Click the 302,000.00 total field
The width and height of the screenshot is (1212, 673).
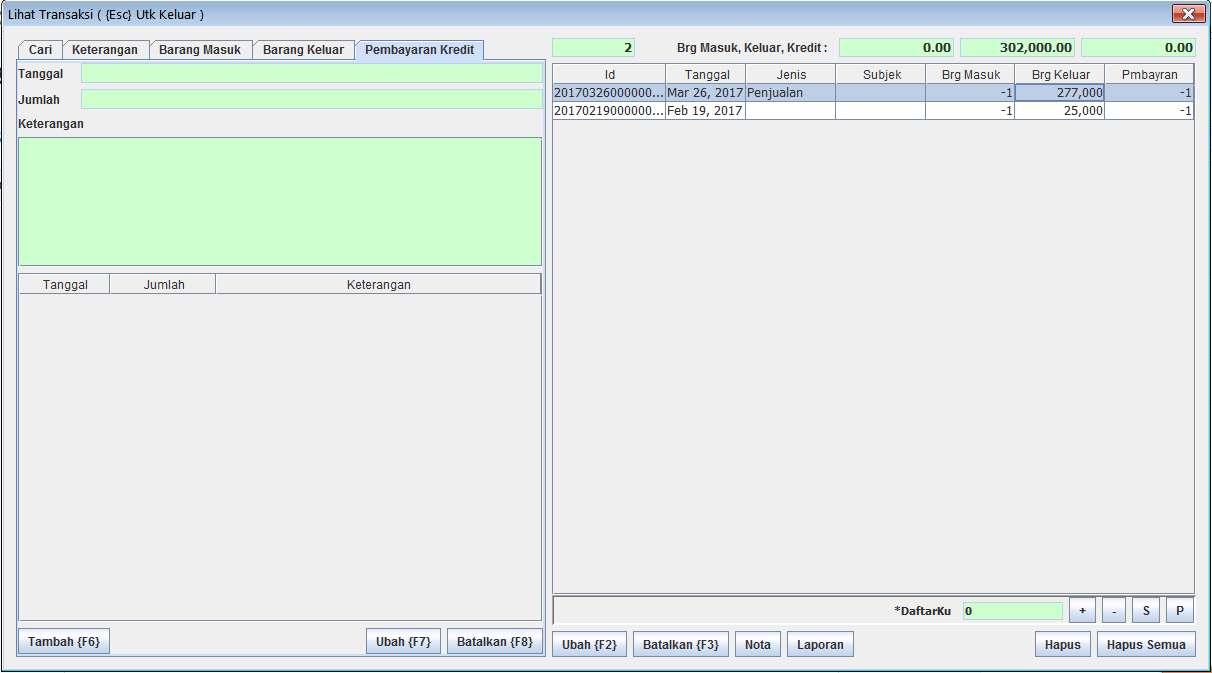[x=1017, y=47]
